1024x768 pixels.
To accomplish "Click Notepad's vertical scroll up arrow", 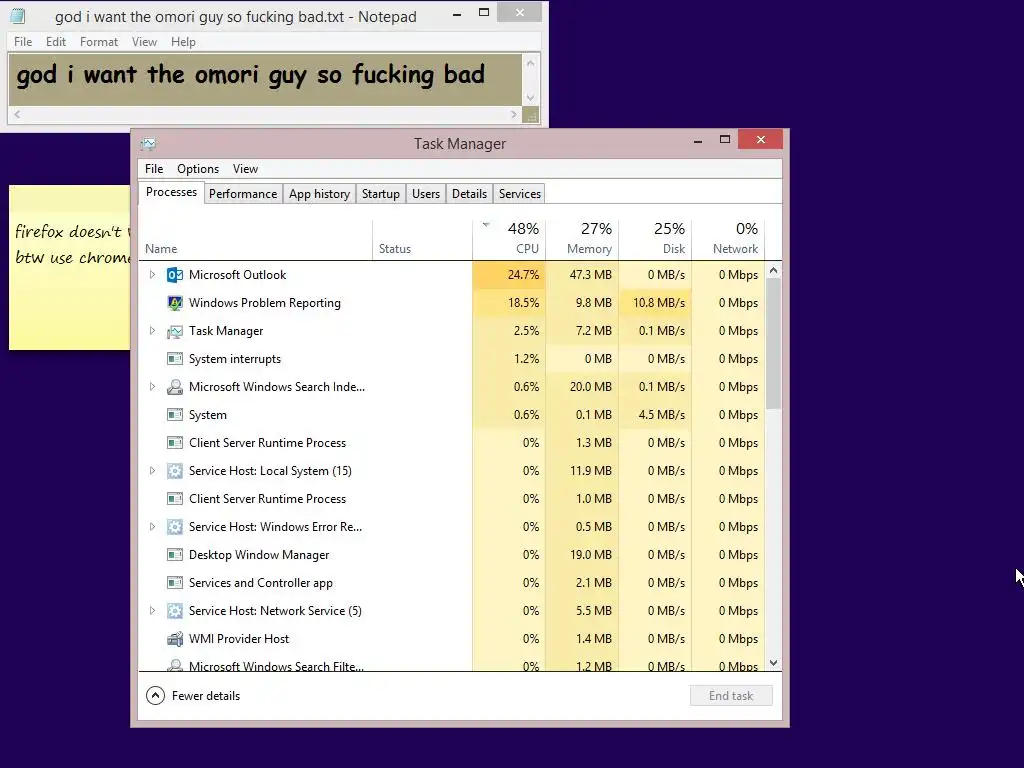I will (530, 63).
